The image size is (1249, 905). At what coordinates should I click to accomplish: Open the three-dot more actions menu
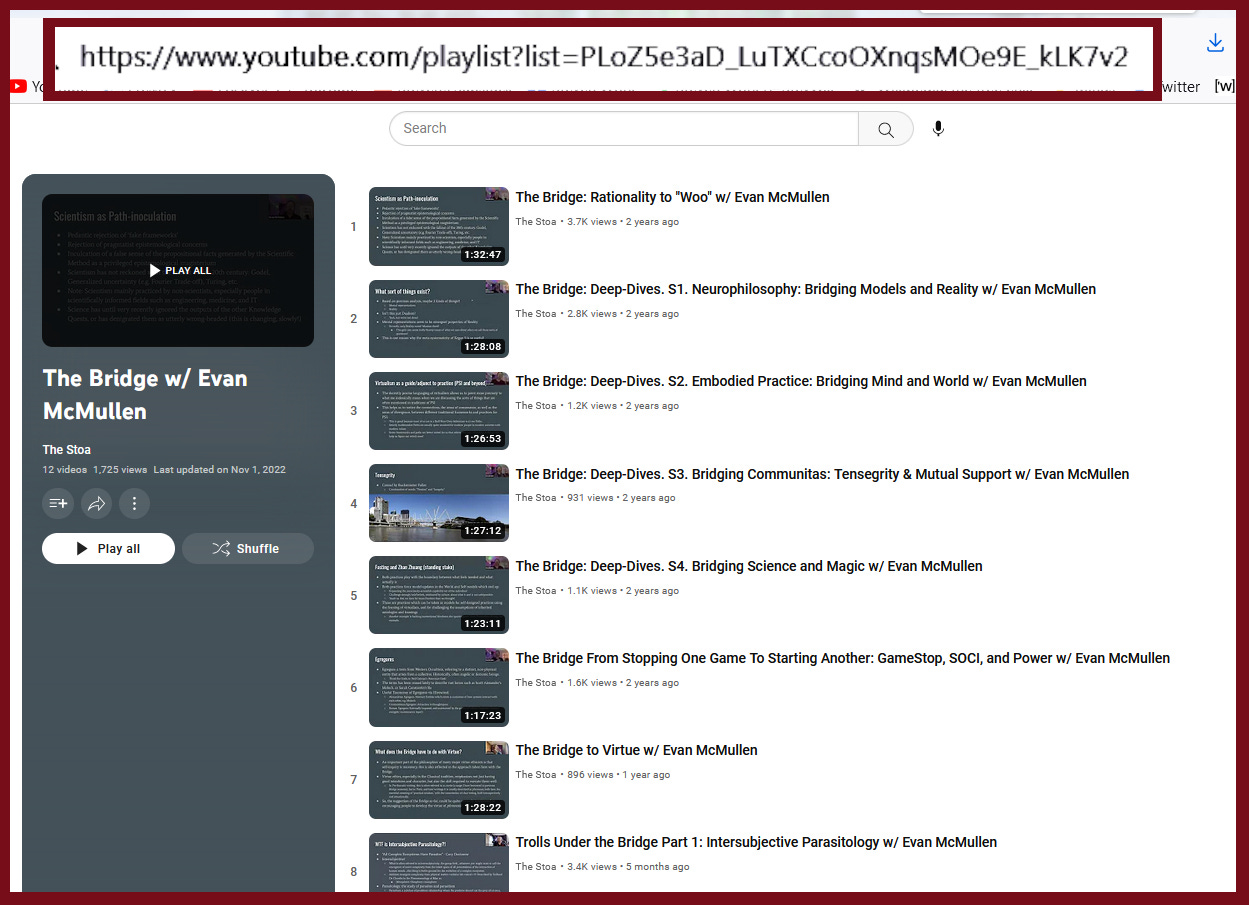[x=134, y=504]
